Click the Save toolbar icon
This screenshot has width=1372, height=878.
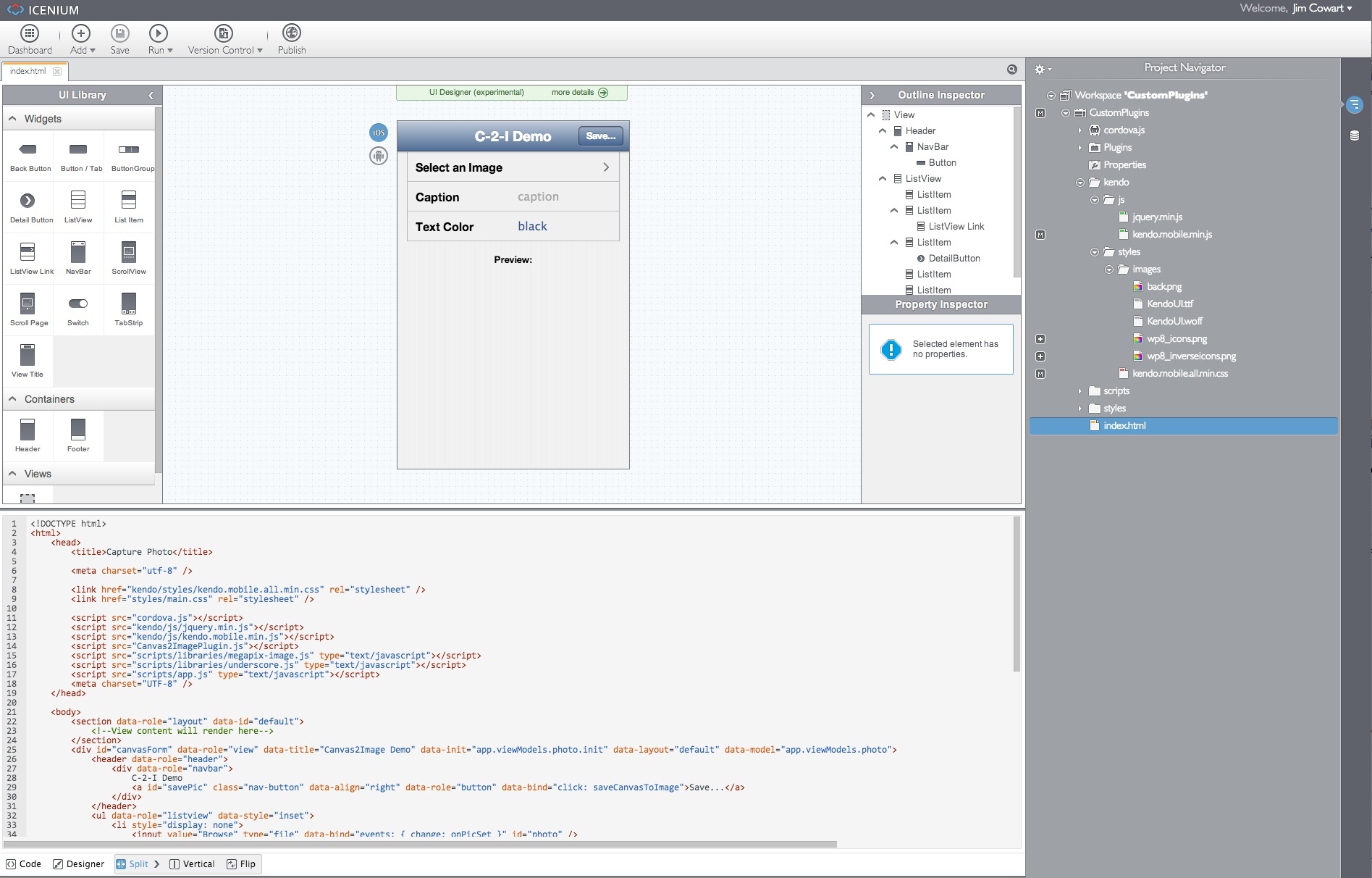click(x=120, y=33)
